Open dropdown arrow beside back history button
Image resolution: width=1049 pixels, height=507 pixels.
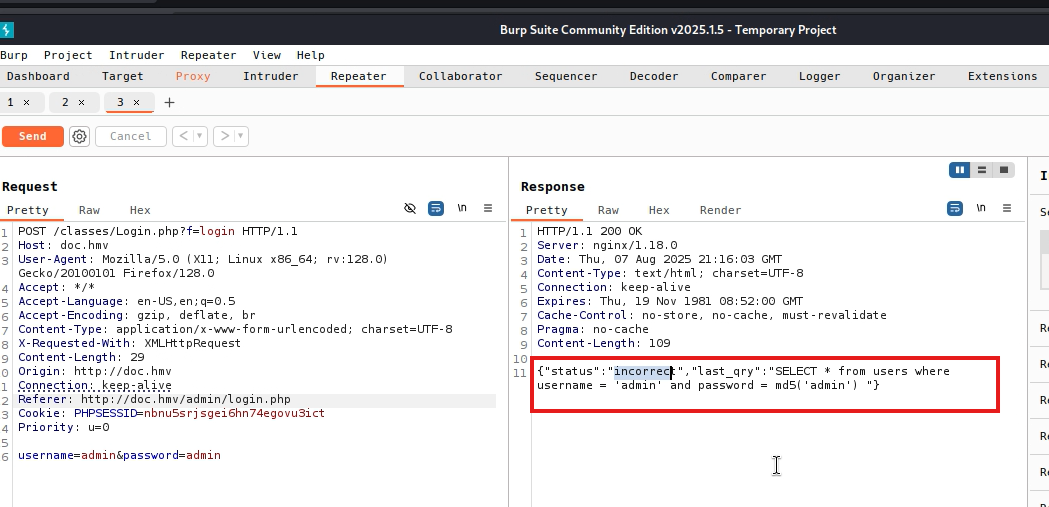click(x=199, y=136)
